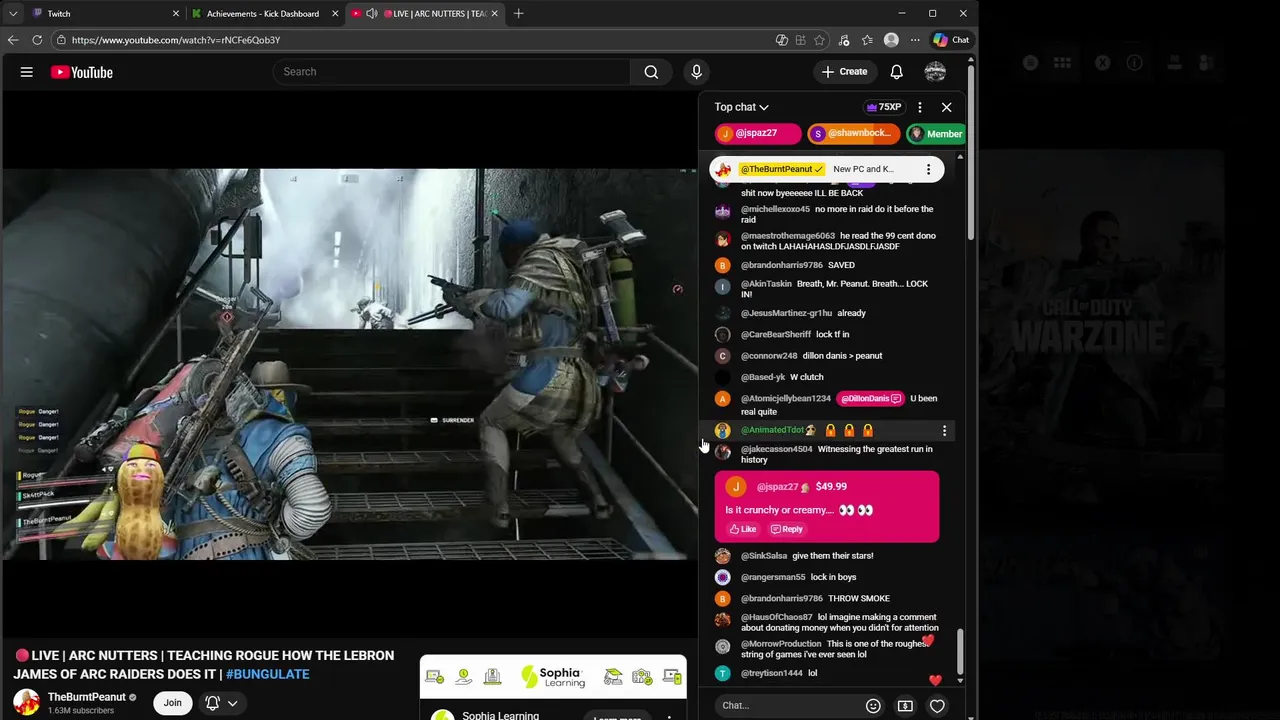Expand the Top chat dropdown
Screen dimensions: 1280x720
[x=741, y=107]
